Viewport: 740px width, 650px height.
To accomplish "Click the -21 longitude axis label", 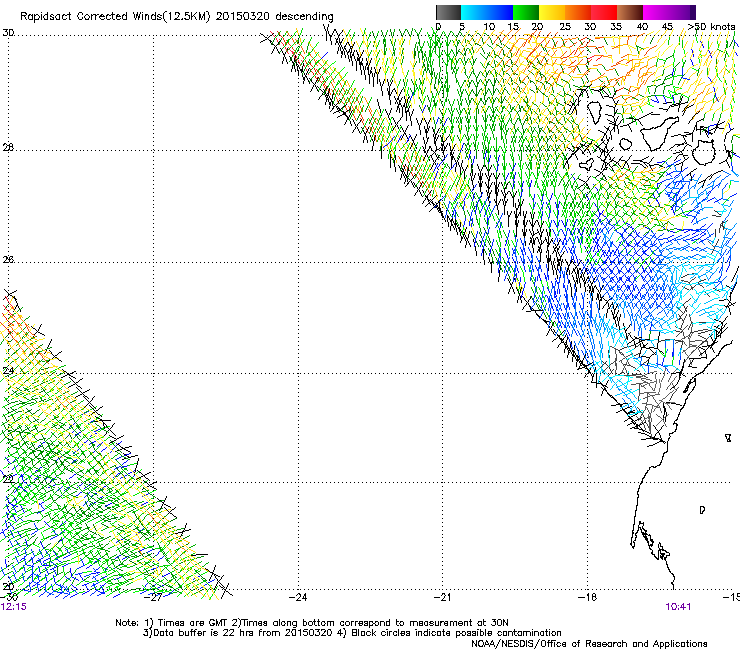I will click(443, 597).
